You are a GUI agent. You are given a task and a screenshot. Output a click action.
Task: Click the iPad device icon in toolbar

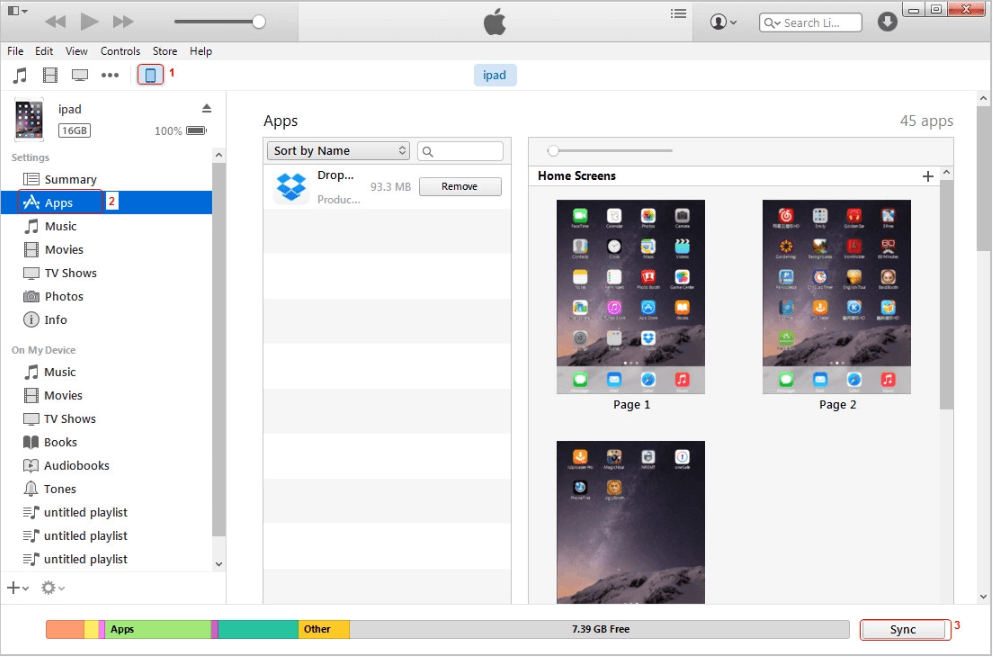(x=150, y=75)
